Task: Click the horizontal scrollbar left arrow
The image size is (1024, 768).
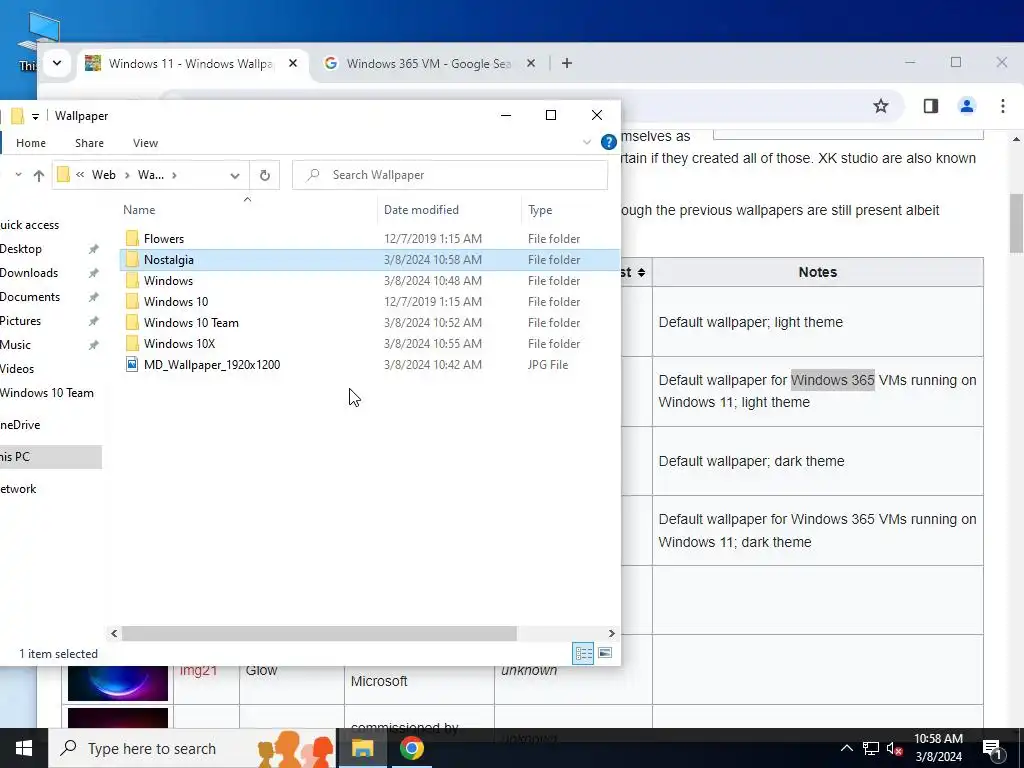Action: point(114,633)
